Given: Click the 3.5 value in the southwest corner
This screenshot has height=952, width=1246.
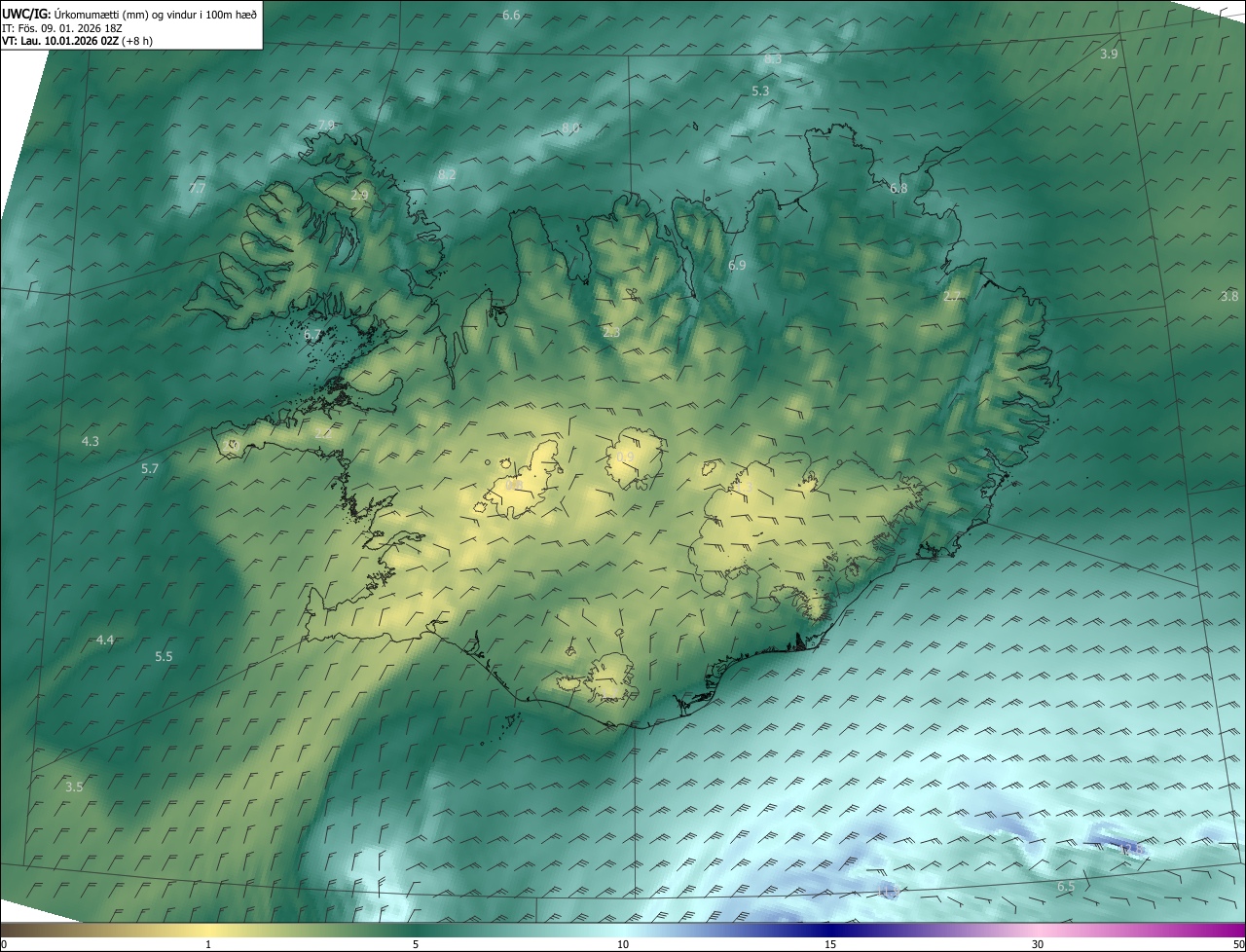Looking at the screenshot, I should pyautogui.click(x=74, y=787).
